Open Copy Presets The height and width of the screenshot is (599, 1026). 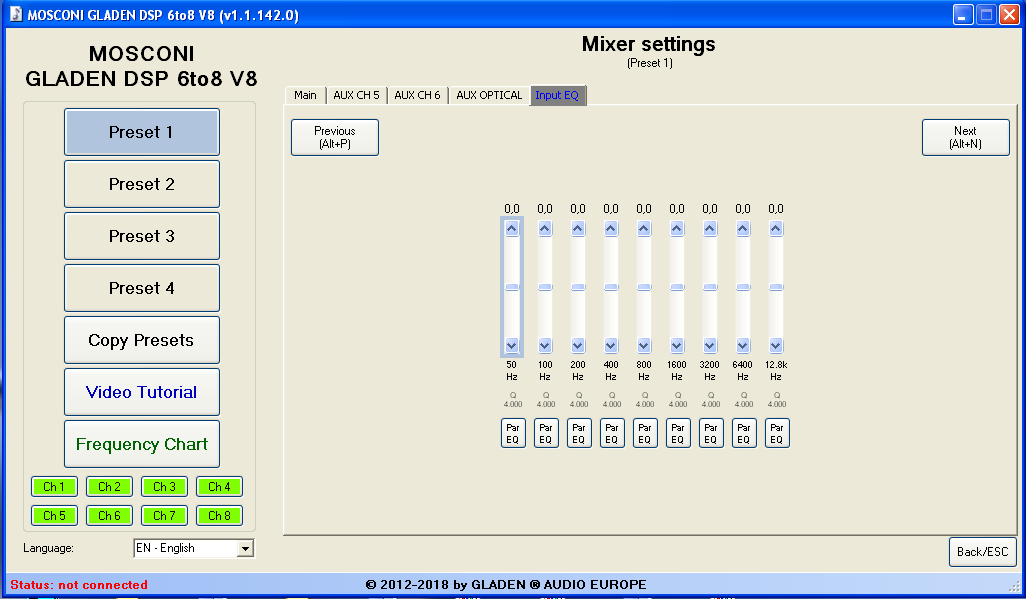point(142,340)
